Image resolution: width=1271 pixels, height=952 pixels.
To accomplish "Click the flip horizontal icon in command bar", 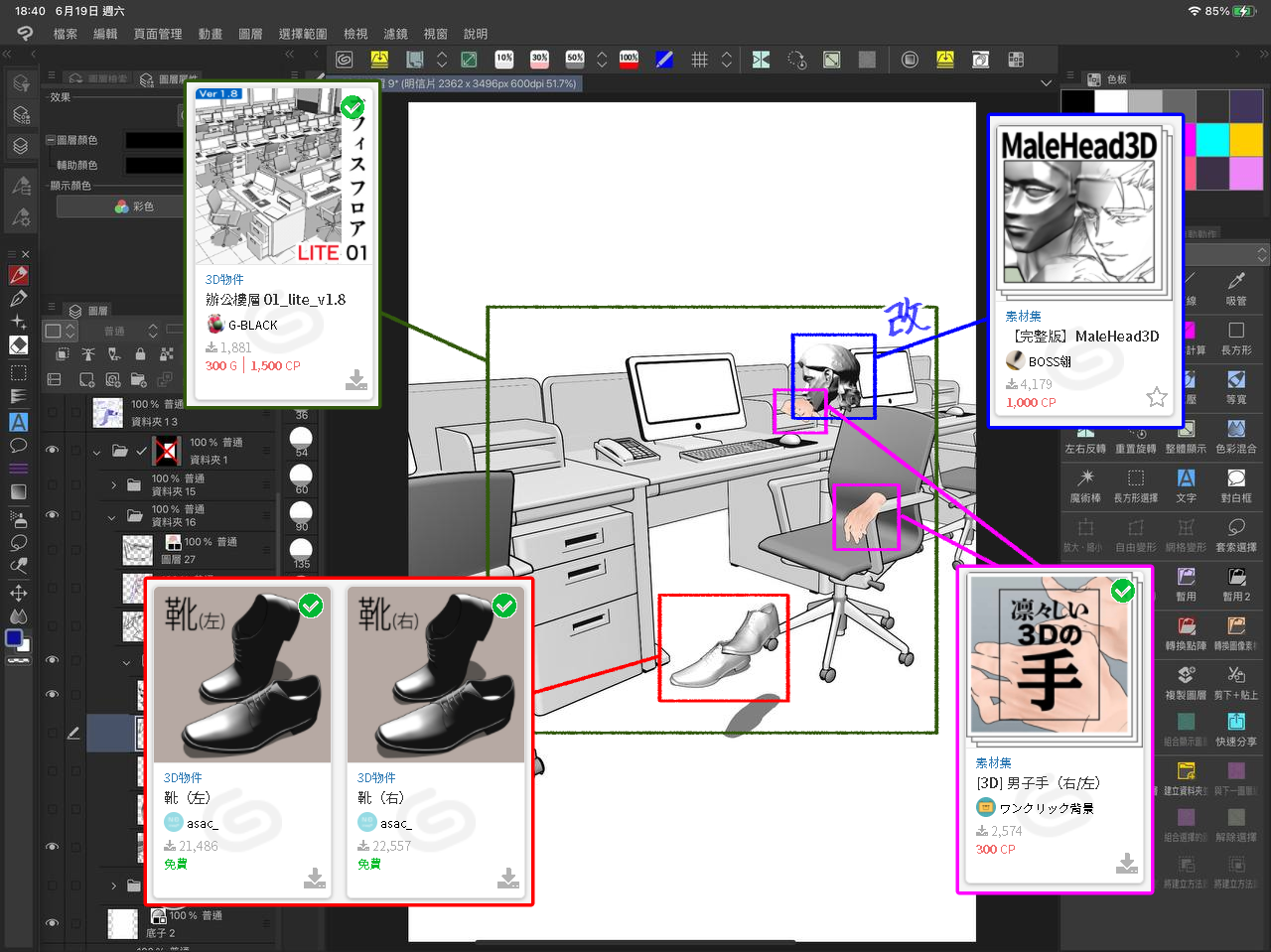I will click(761, 60).
